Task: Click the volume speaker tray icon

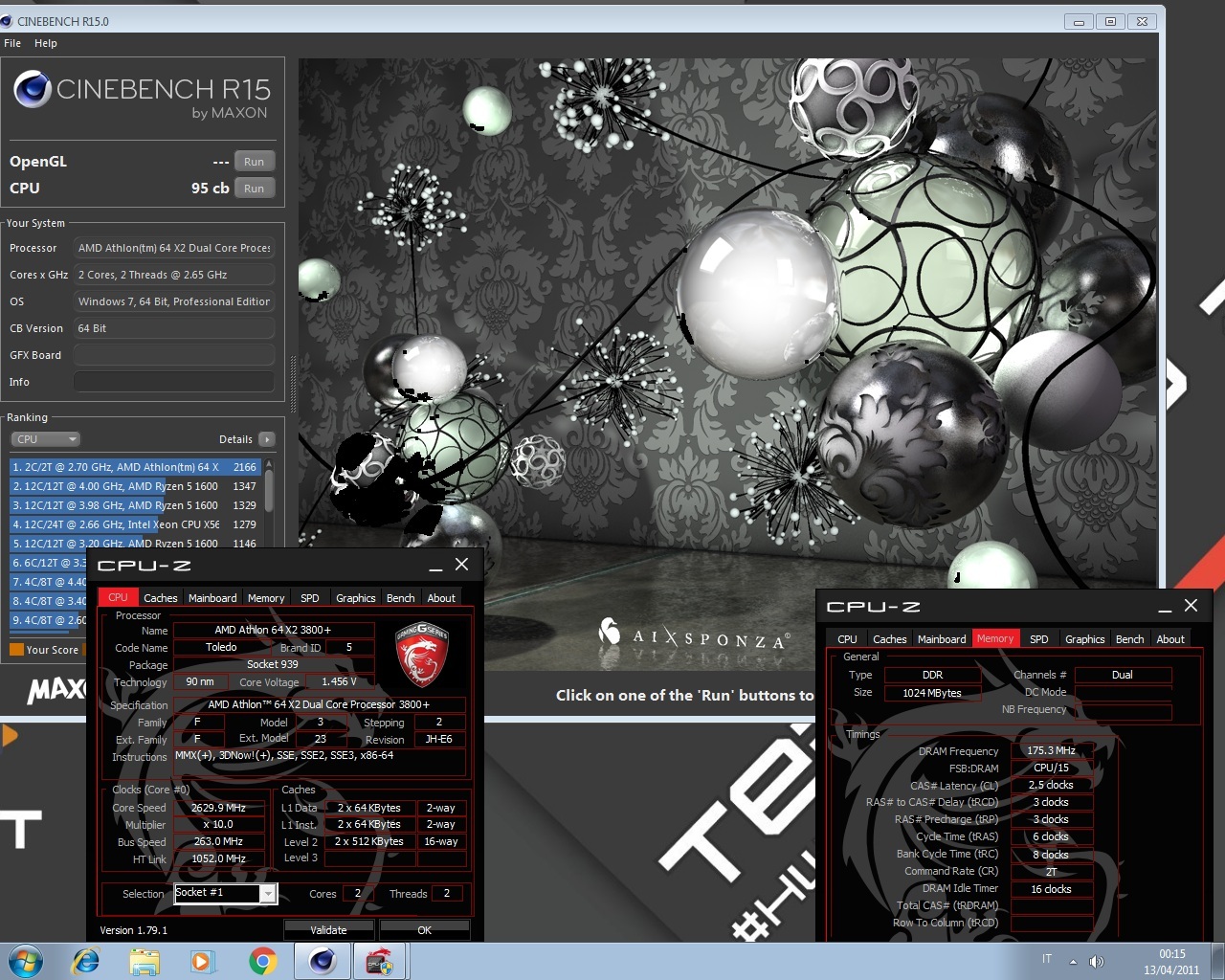Action: click(x=1097, y=961)
